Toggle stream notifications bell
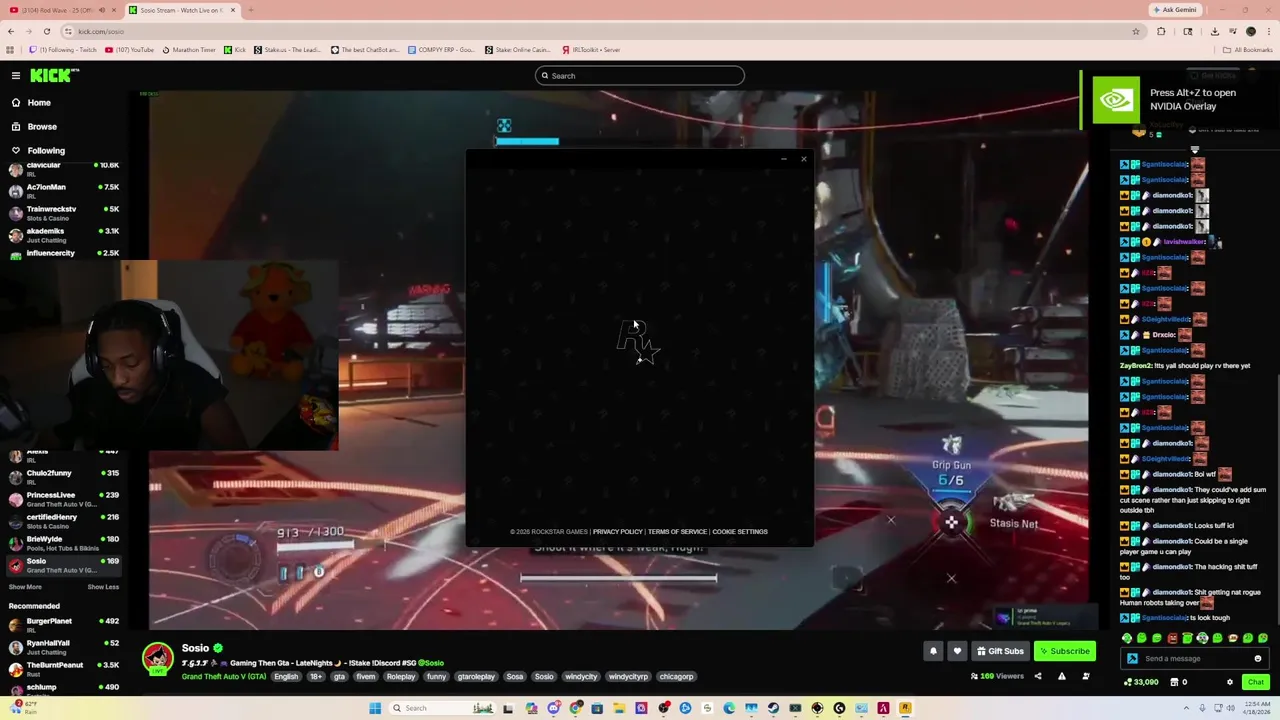Screen dimensions: 1280x720 933,651
